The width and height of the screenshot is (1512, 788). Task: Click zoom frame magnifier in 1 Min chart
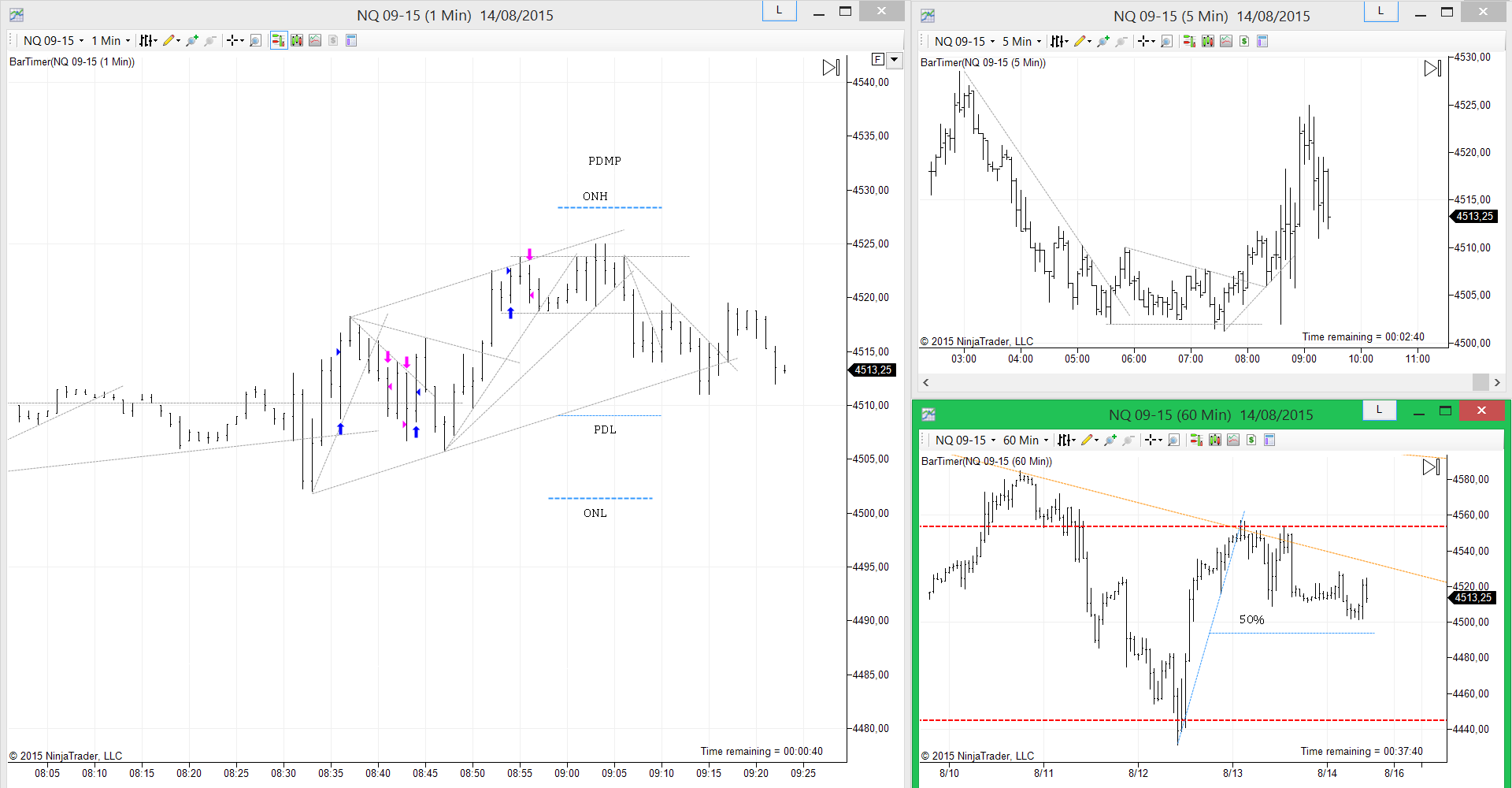[x=255, y=41]
